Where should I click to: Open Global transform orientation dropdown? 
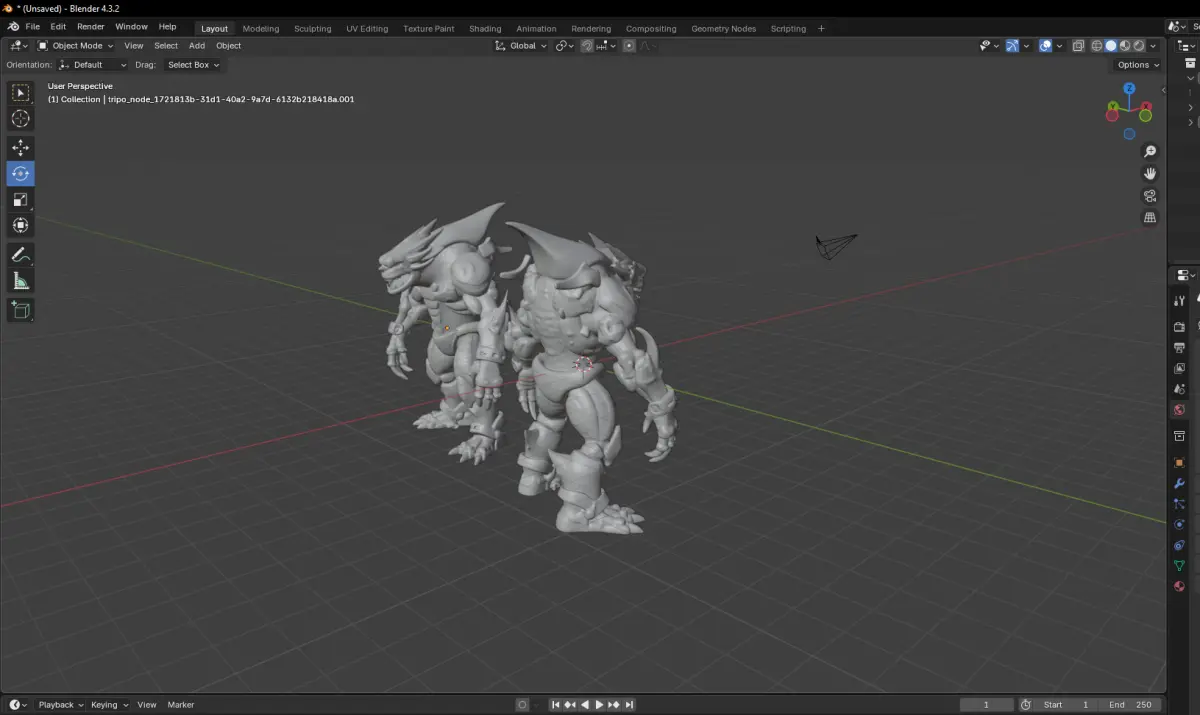pyautogui.click(x=521, y=45)
